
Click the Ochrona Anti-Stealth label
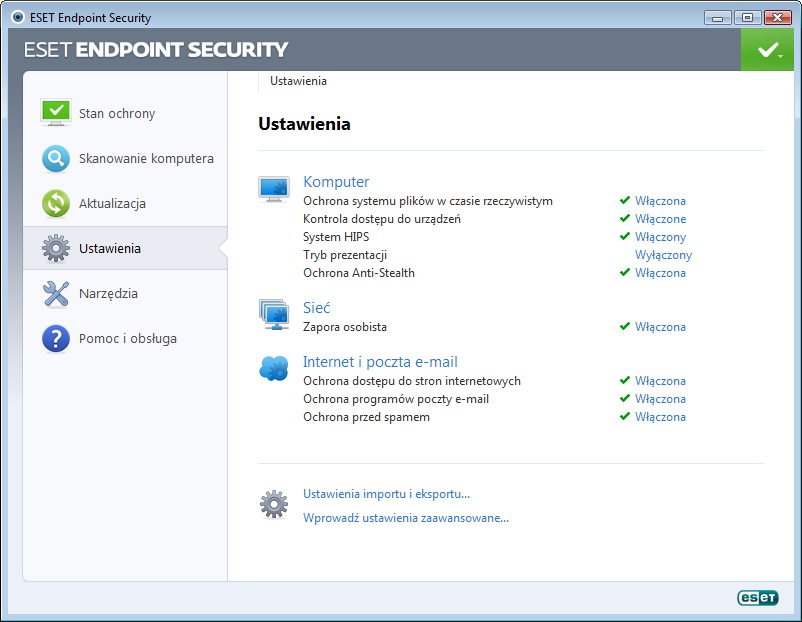(359, 273)
